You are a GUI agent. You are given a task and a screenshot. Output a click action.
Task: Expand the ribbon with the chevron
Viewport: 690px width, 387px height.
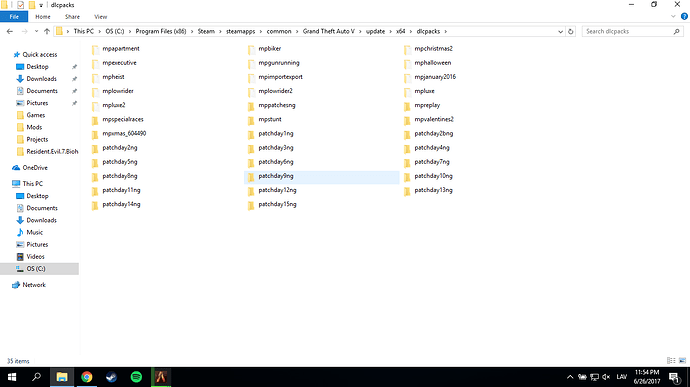(673, 17)
